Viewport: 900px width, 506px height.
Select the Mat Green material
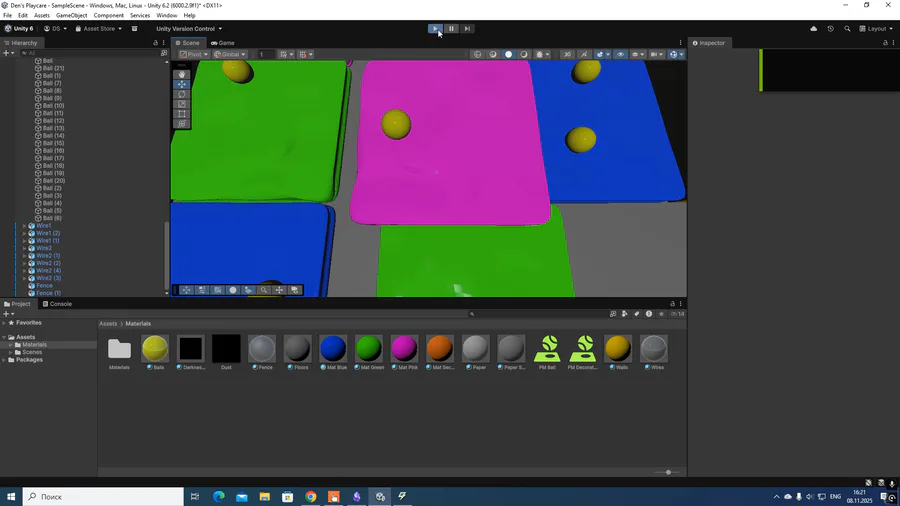pyautogui.click(x=368, y=353)
